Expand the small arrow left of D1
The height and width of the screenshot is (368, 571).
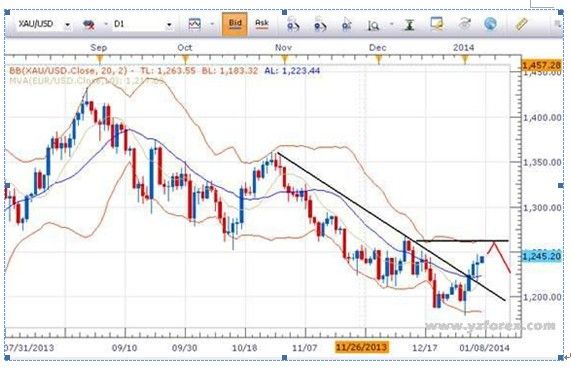106,24
